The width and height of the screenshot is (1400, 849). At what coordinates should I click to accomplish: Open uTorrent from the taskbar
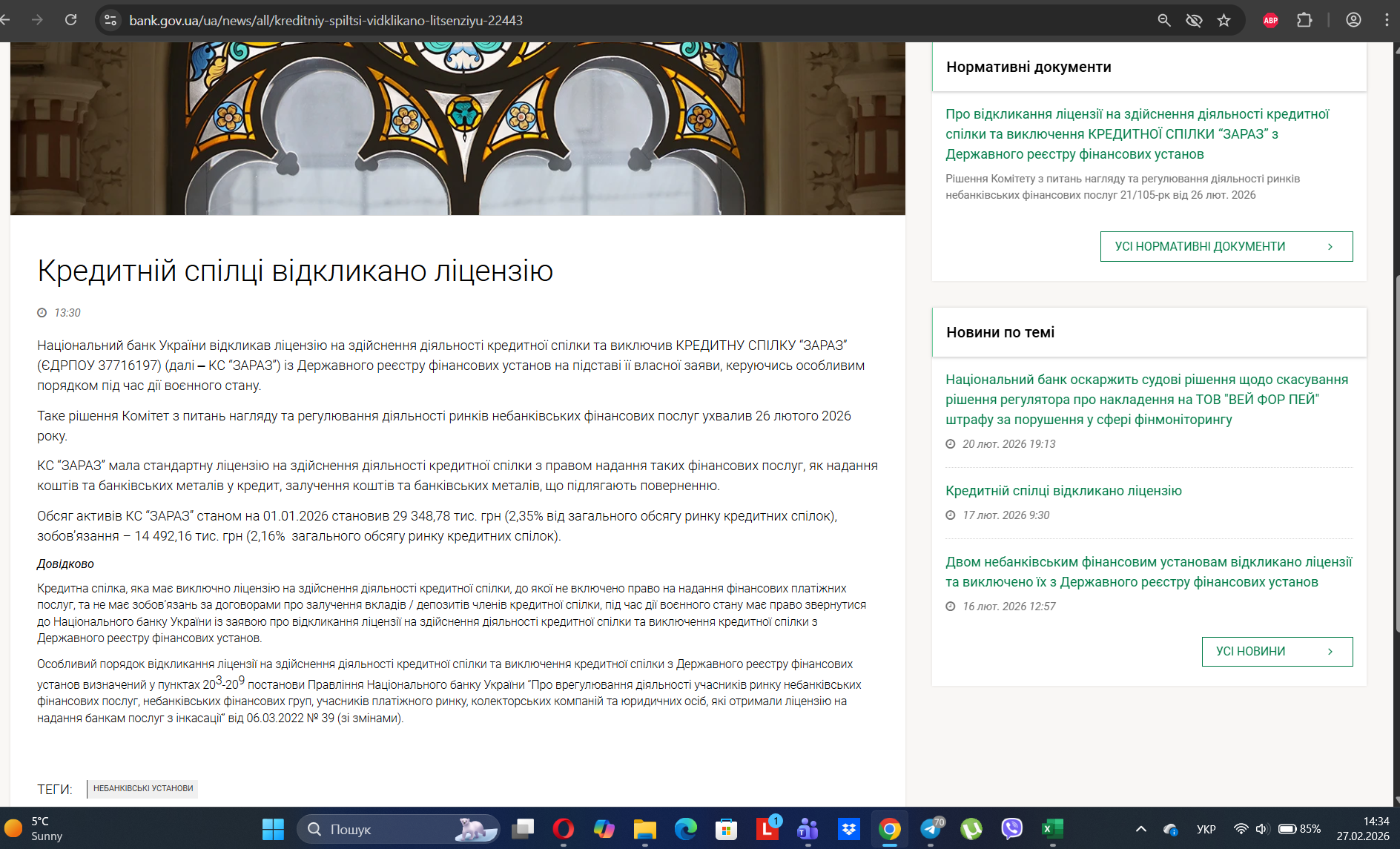coord(971,829)
